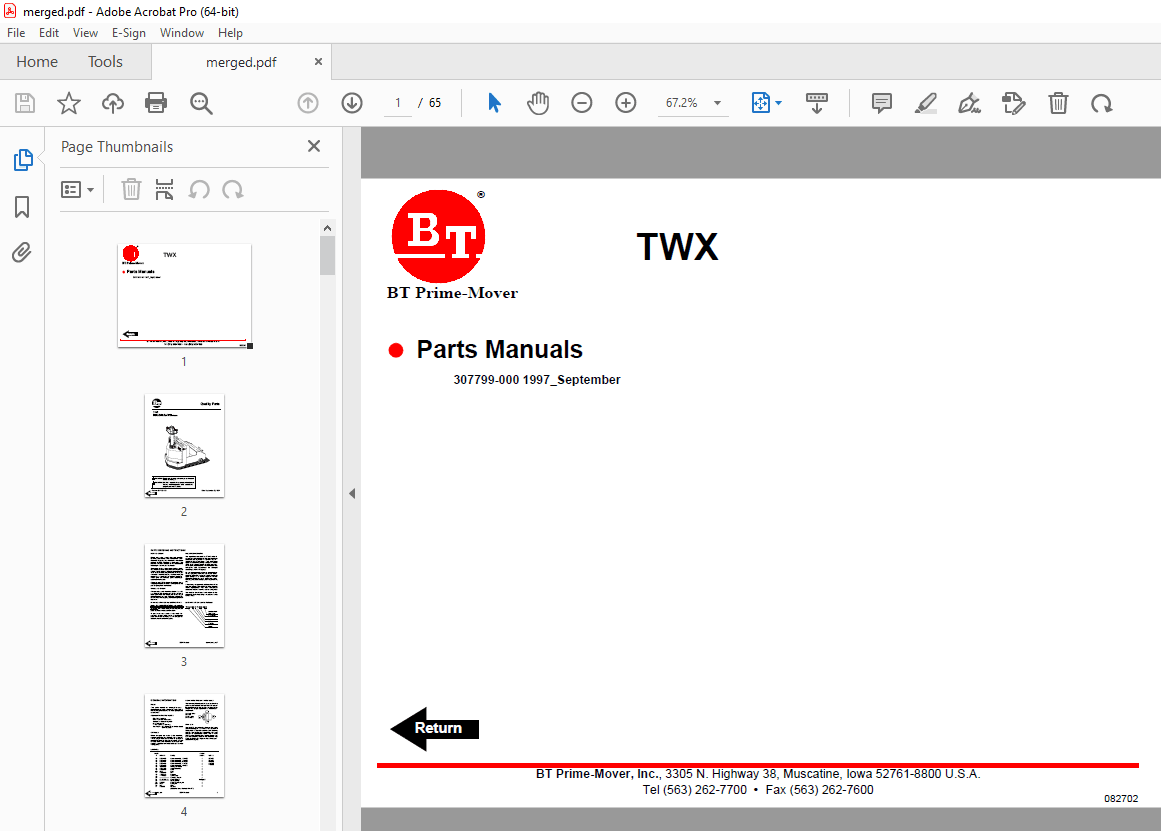
Task: Go to next page arrow
Action: (x=352, y=103)
